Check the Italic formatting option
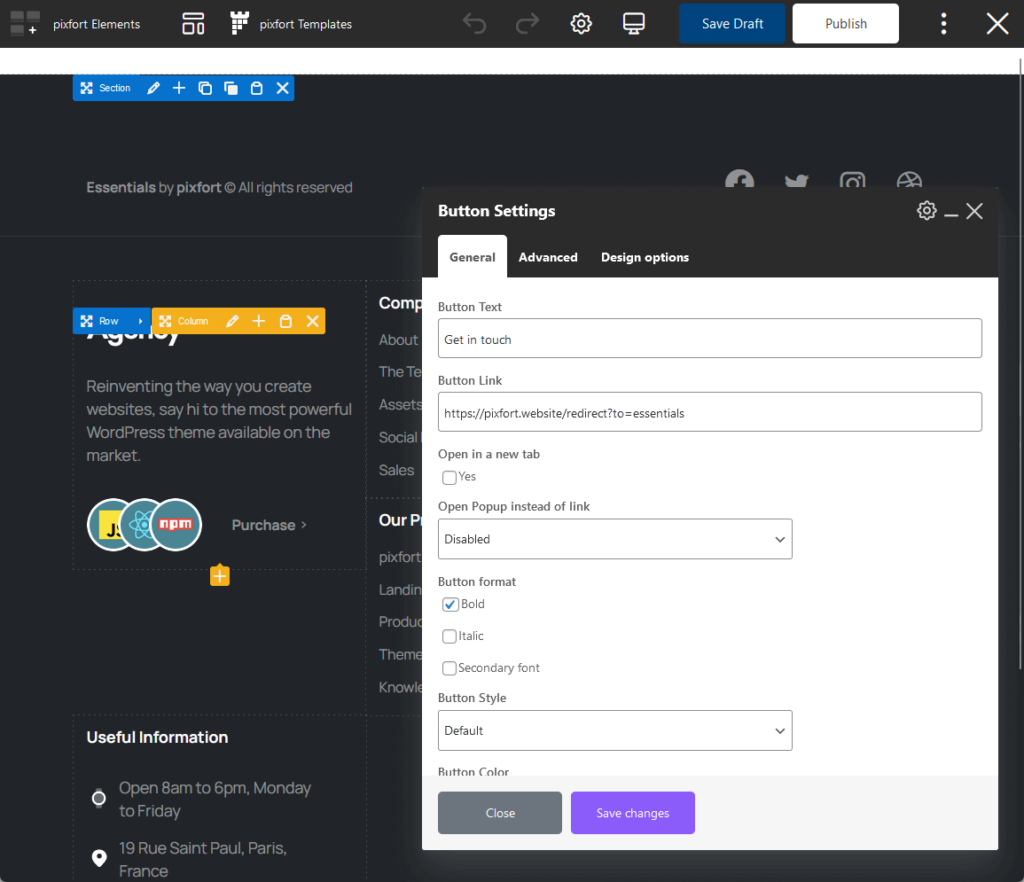 (449, 636)
